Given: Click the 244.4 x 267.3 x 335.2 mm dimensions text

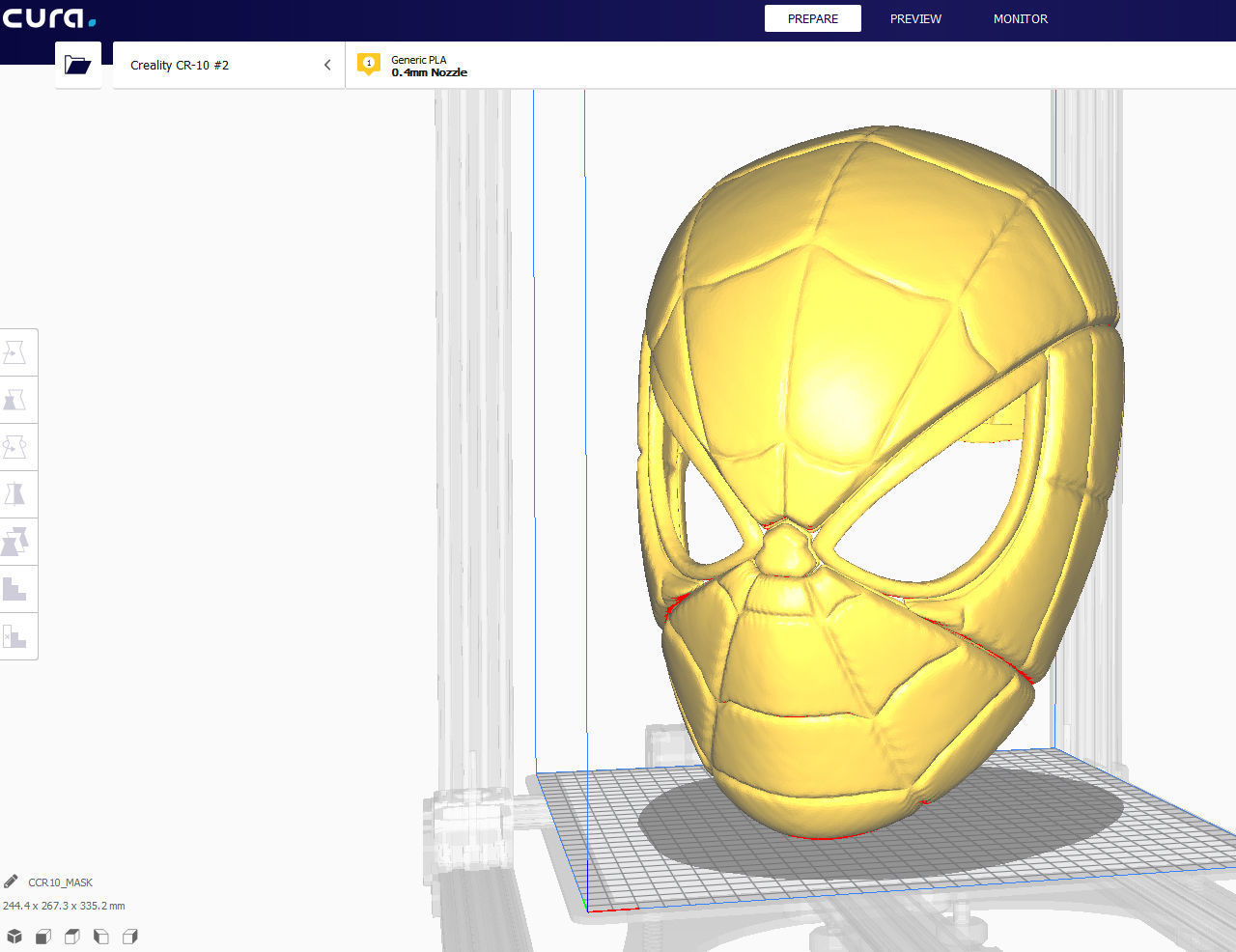Looking at the screenshot, I should pyautogui.click(x=64, y=906).
